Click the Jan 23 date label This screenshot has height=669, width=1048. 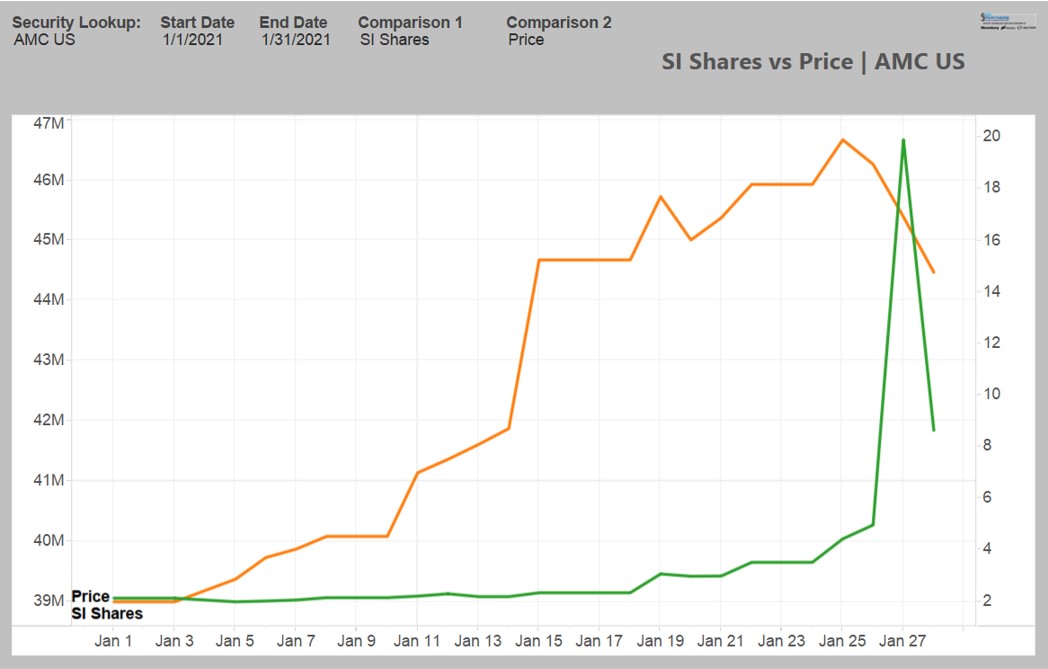pyautogui.click(x=781, y=641)
